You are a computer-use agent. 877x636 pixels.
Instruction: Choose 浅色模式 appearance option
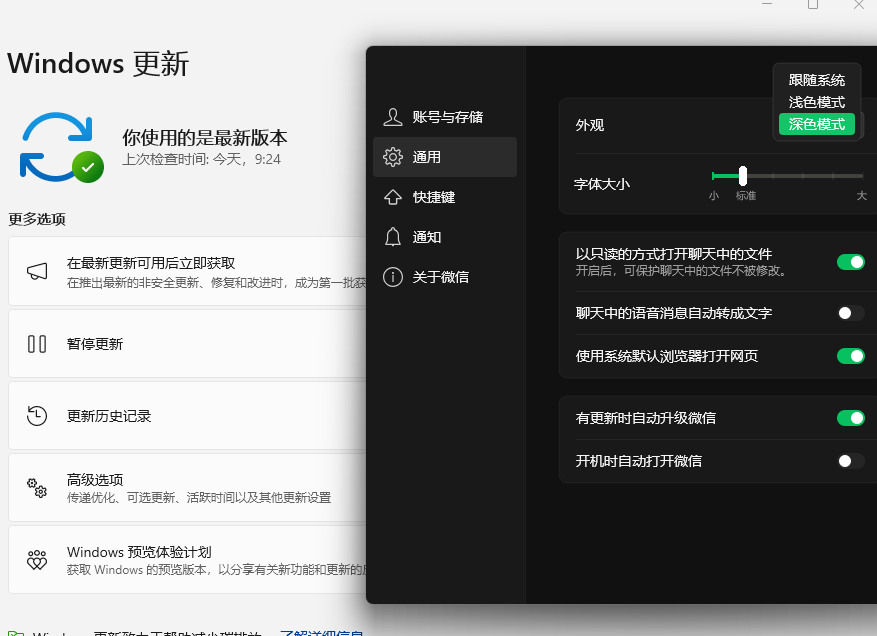point(817,102)
